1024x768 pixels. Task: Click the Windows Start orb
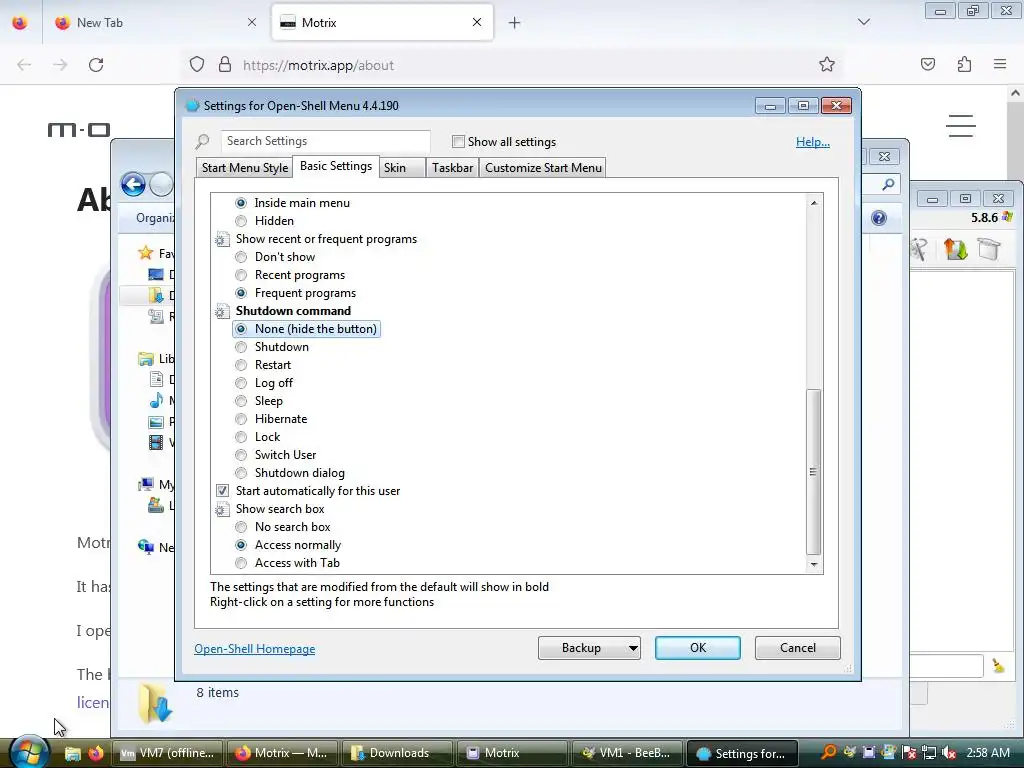pyautogui.click(x=27, y=752)
